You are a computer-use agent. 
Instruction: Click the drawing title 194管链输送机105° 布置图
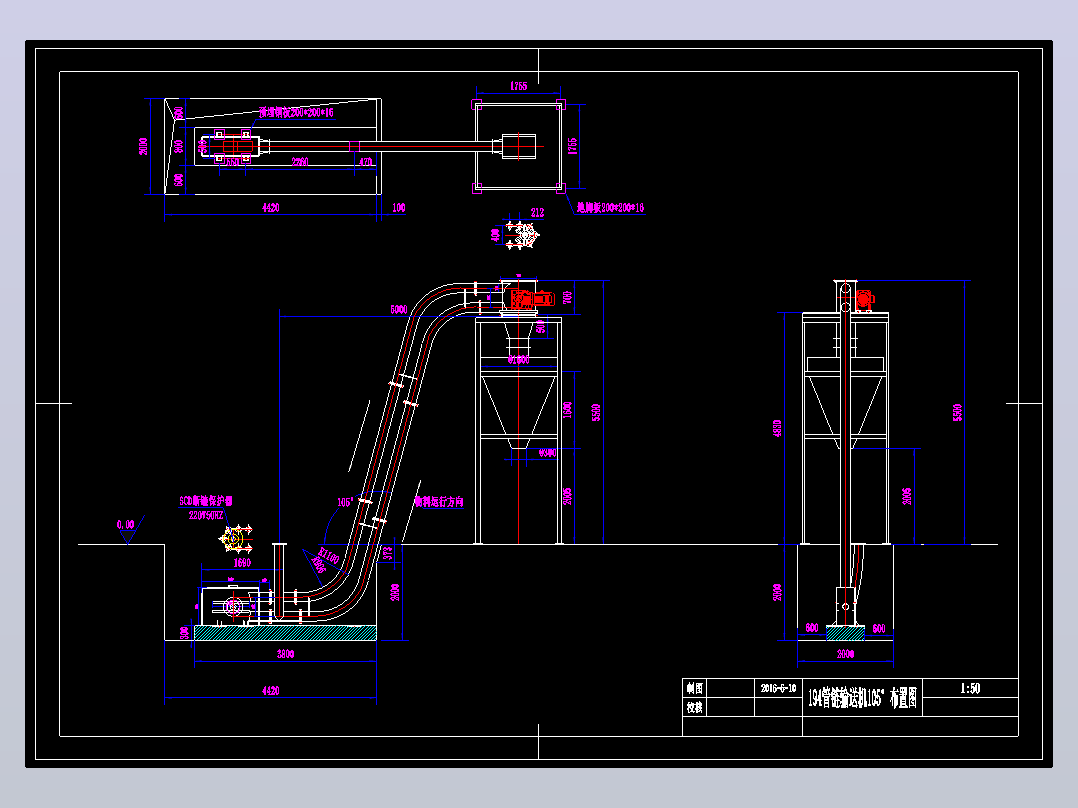[x=862, y=699]
